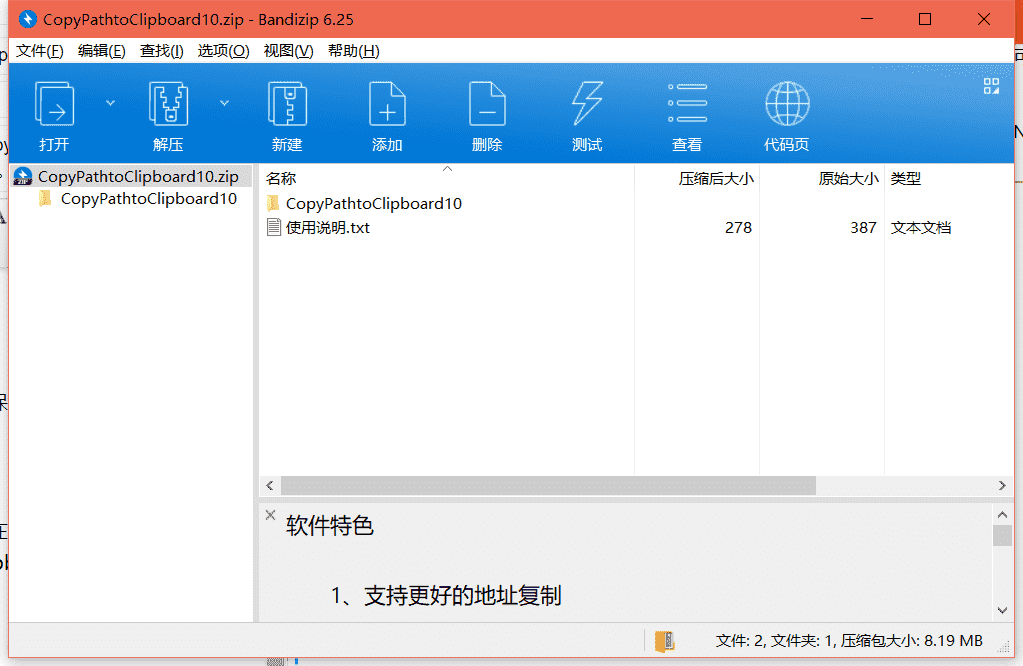The height and width of the screenshot is (666, 1023).
Task: Open the 视图(V) menu
Action: coord(288,51)
